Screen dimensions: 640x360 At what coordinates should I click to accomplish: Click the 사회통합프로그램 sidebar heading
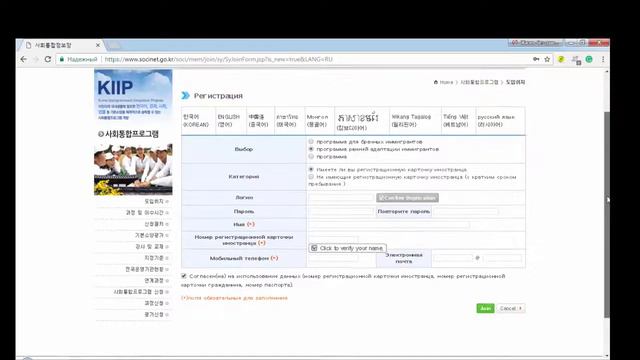[129, 134]
